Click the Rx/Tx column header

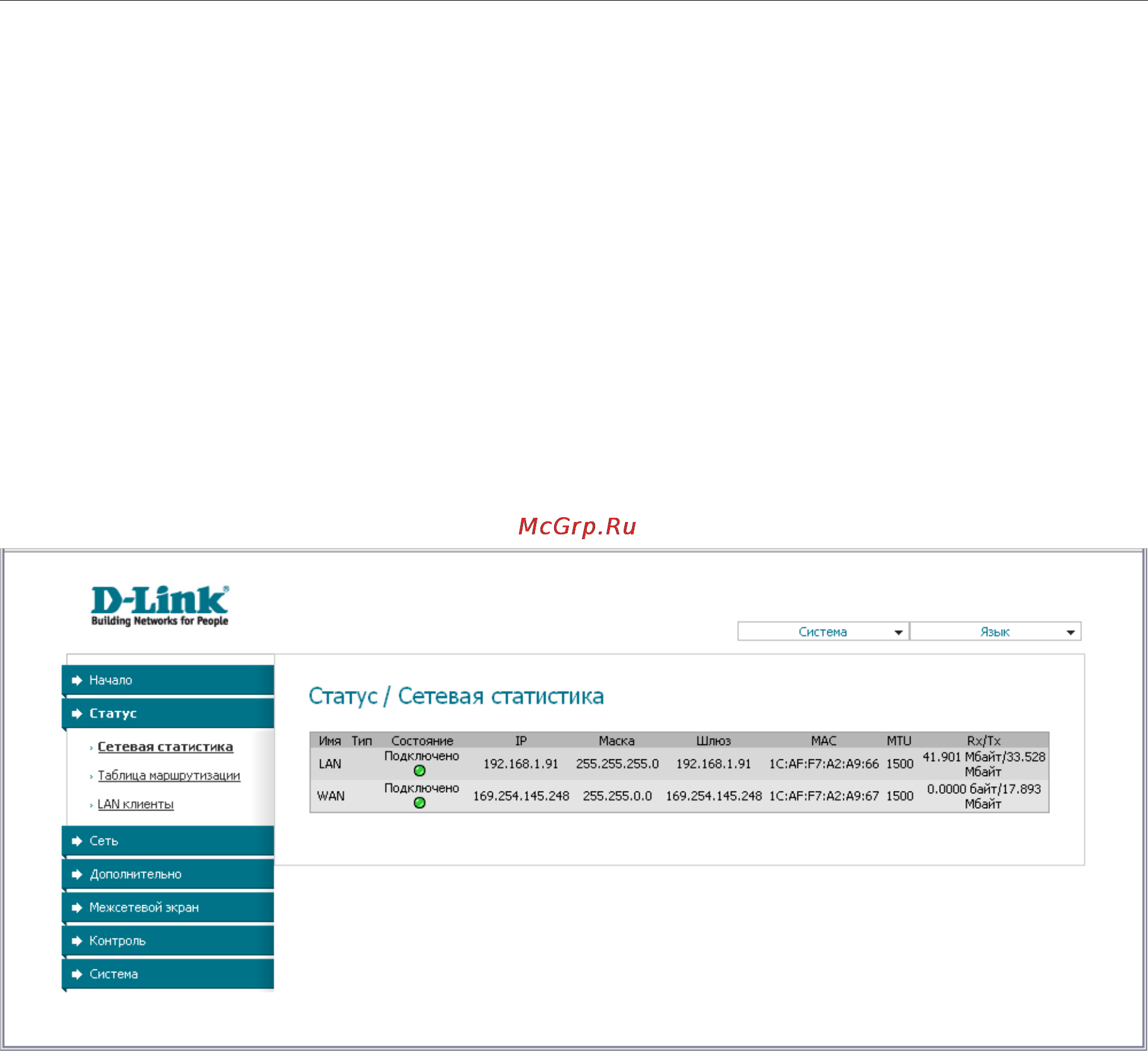pyautogui.click(x=984, y=741)
